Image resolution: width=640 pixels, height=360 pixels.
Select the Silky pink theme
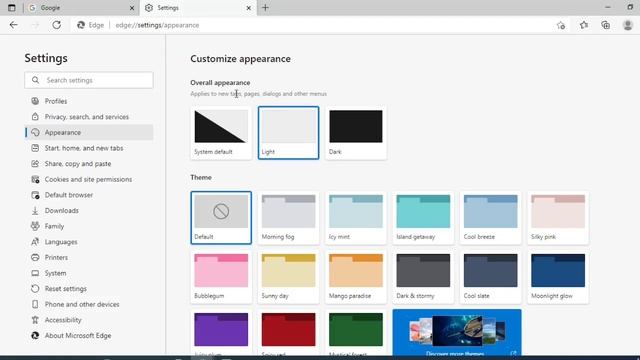pos(558,218)
